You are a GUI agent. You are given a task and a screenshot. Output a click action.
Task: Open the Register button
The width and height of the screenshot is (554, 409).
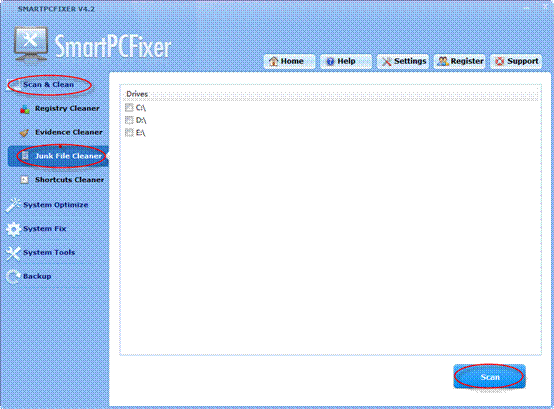[x=460, y=61]
